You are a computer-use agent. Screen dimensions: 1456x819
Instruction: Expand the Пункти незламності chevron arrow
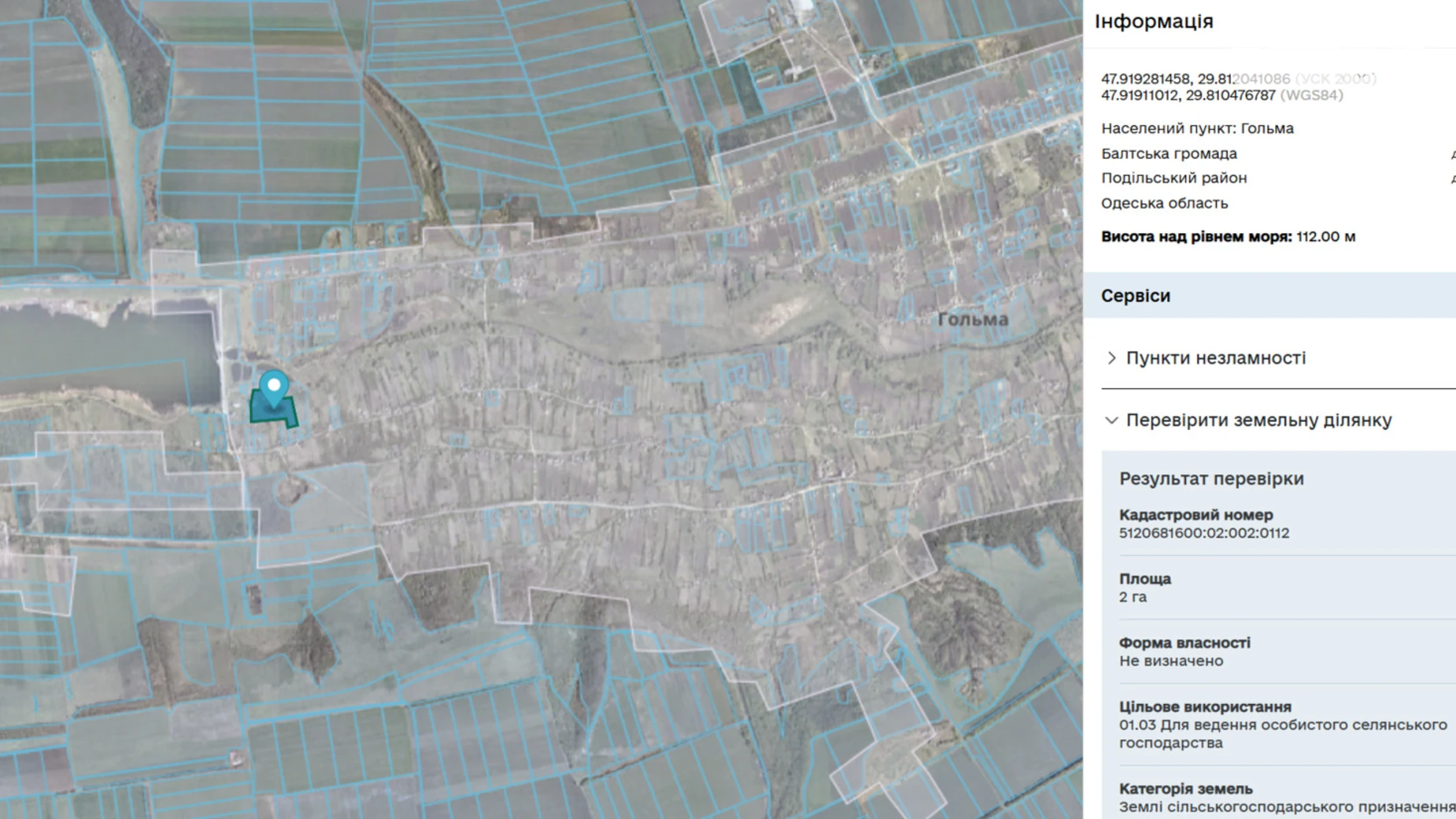(x=1111, y=358)
